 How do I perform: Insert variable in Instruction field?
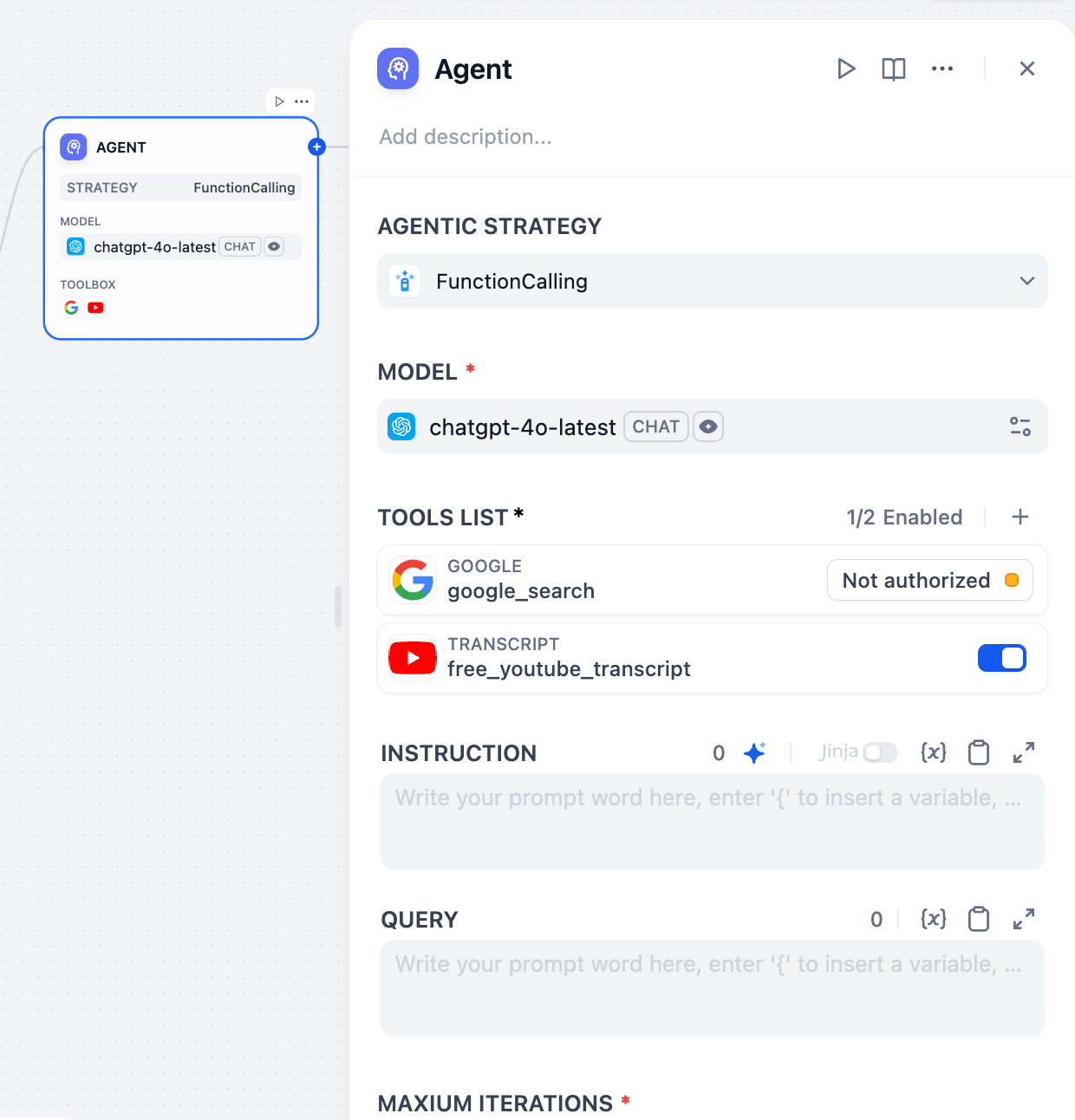(x=934, y=752)
